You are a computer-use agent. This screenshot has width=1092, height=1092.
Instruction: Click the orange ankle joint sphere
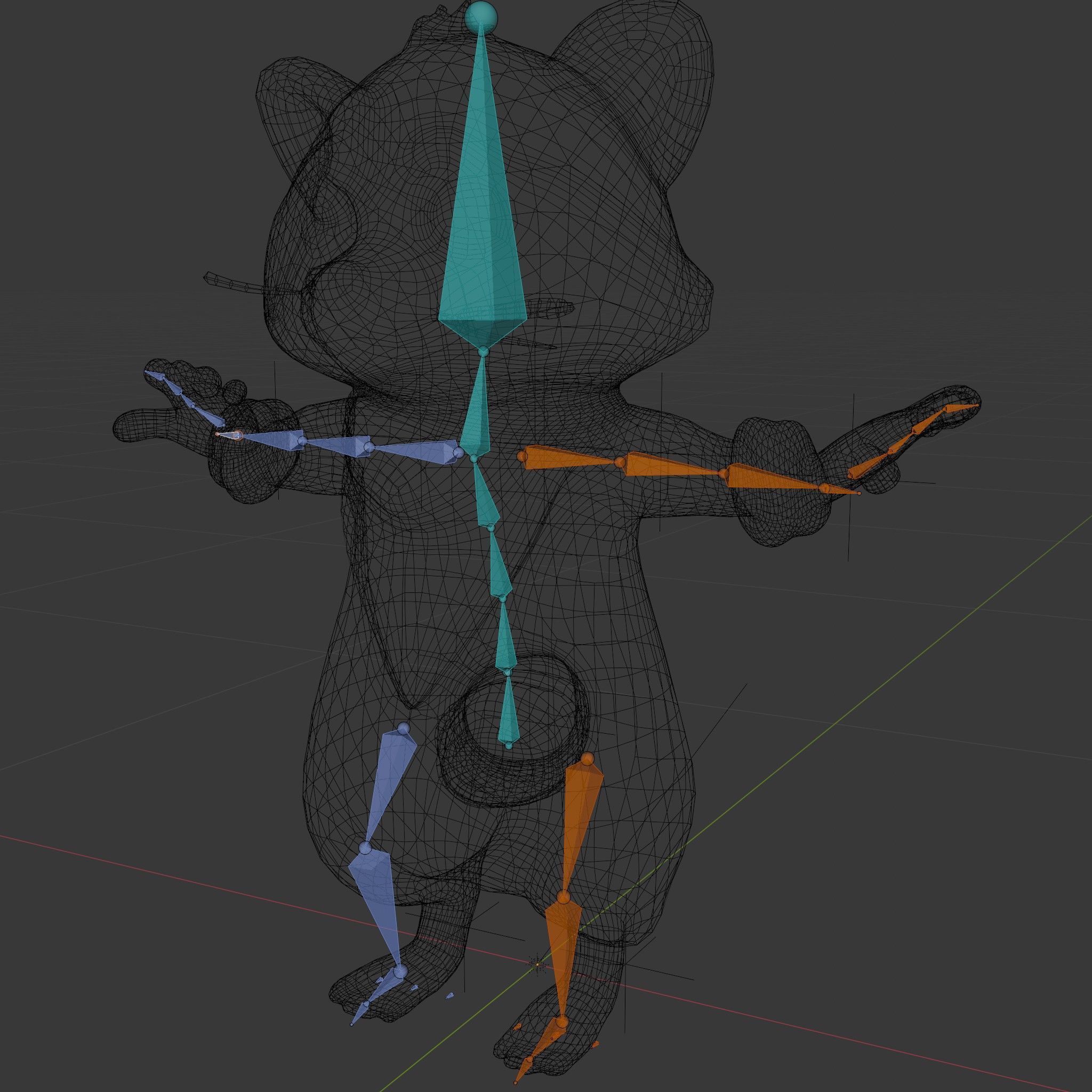click(561, 1022)
